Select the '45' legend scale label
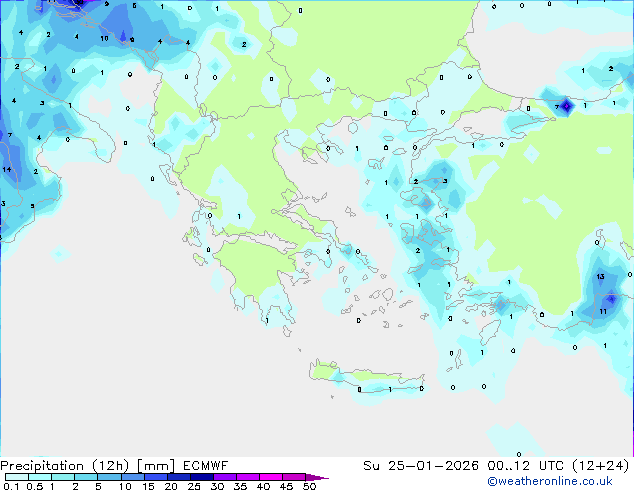Viewport: 634px width, 490px height. pos(286,486)
